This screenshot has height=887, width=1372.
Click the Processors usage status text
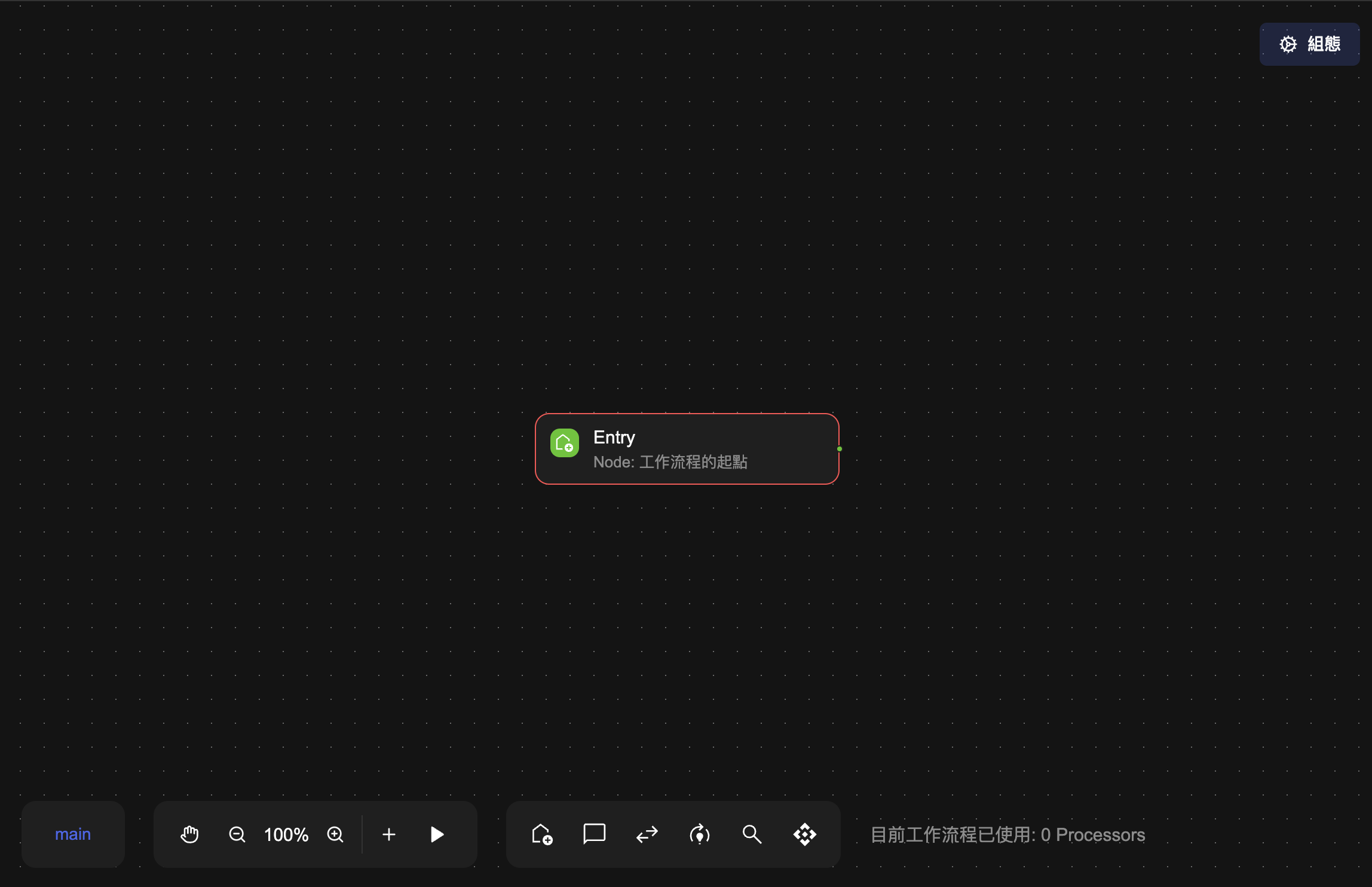click(x=1007, y=834)
